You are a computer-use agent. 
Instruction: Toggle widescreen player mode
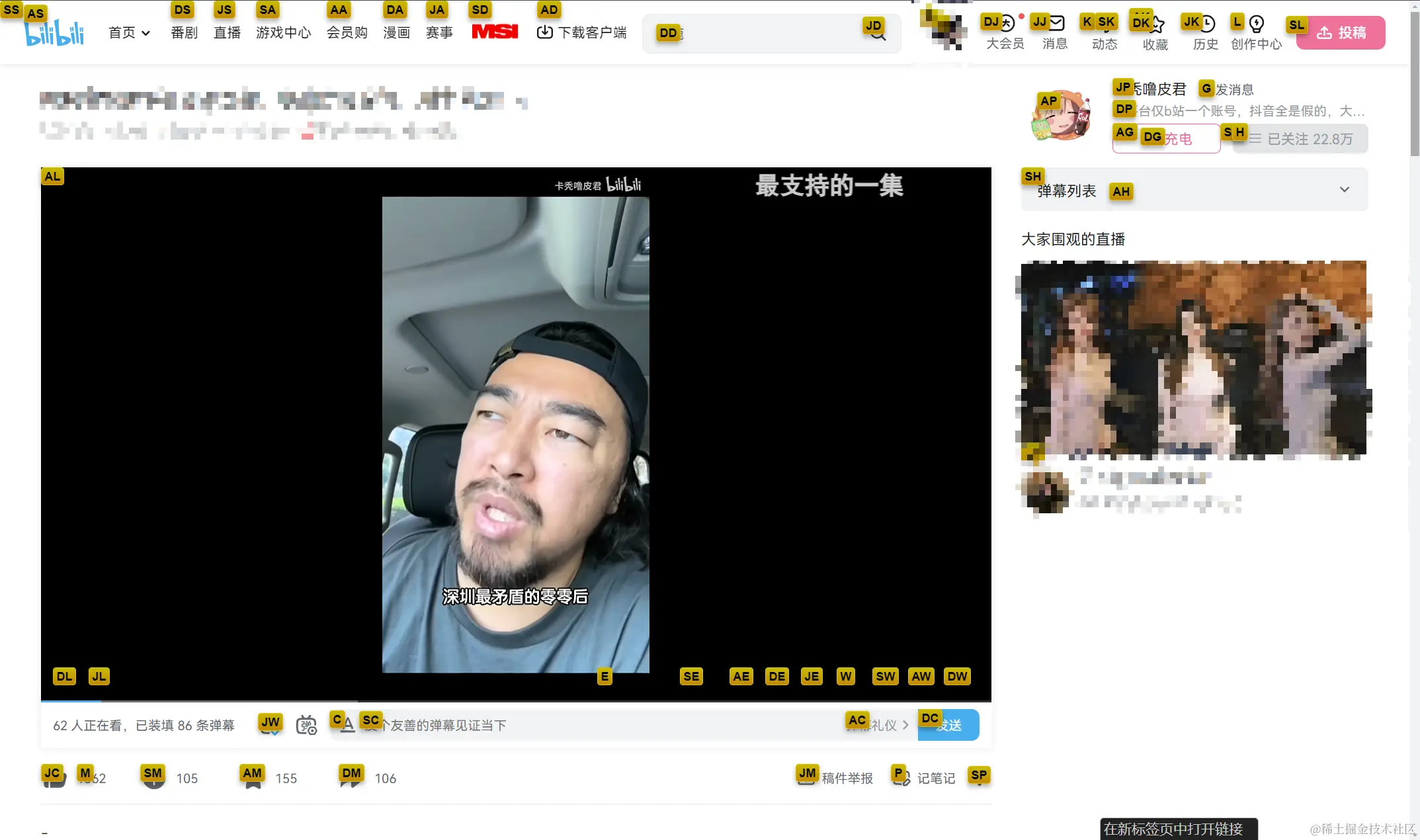pos(885,676)
